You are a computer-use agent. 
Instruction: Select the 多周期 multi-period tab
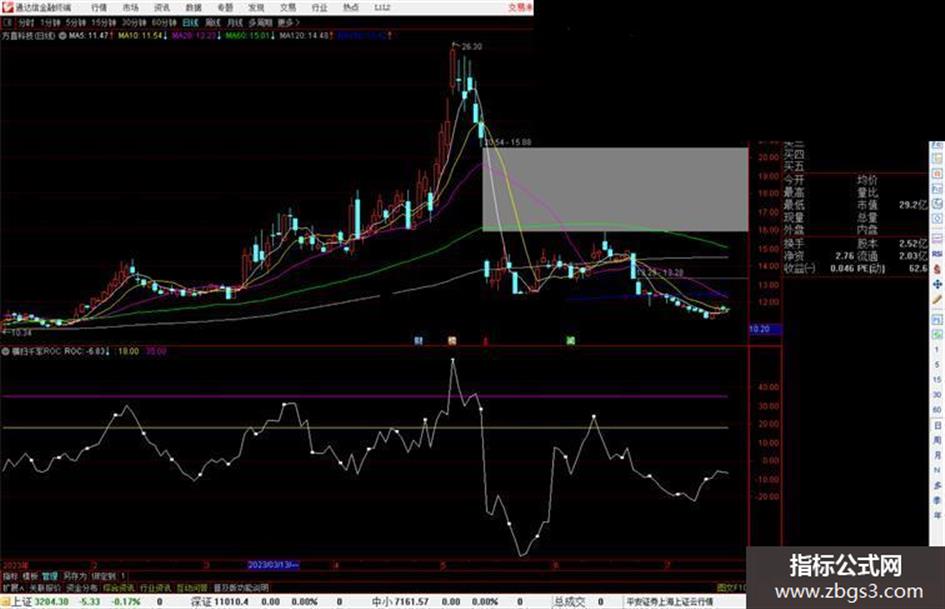[260, 22]
